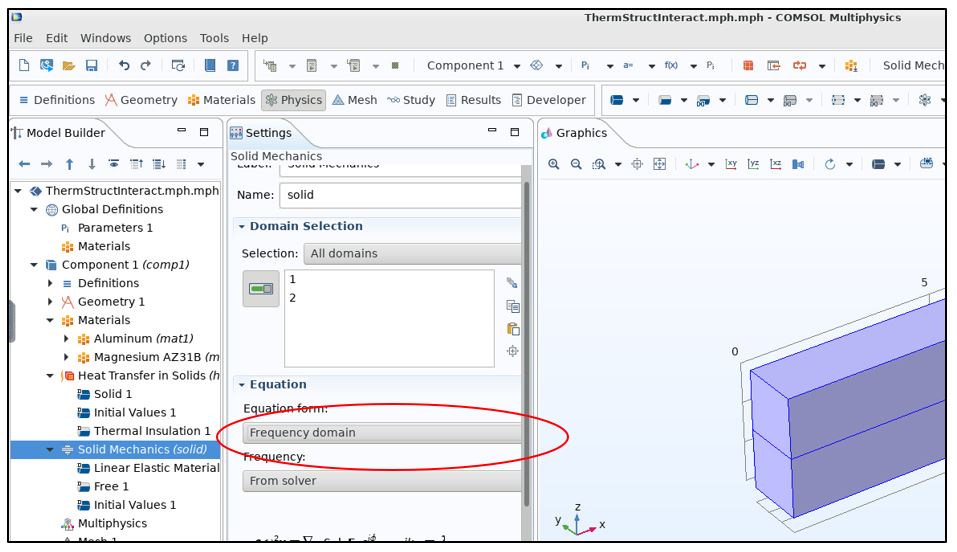957x552 pixels.
Task: Switch to the Developer ribbon tab
Action: coord(549,100)
